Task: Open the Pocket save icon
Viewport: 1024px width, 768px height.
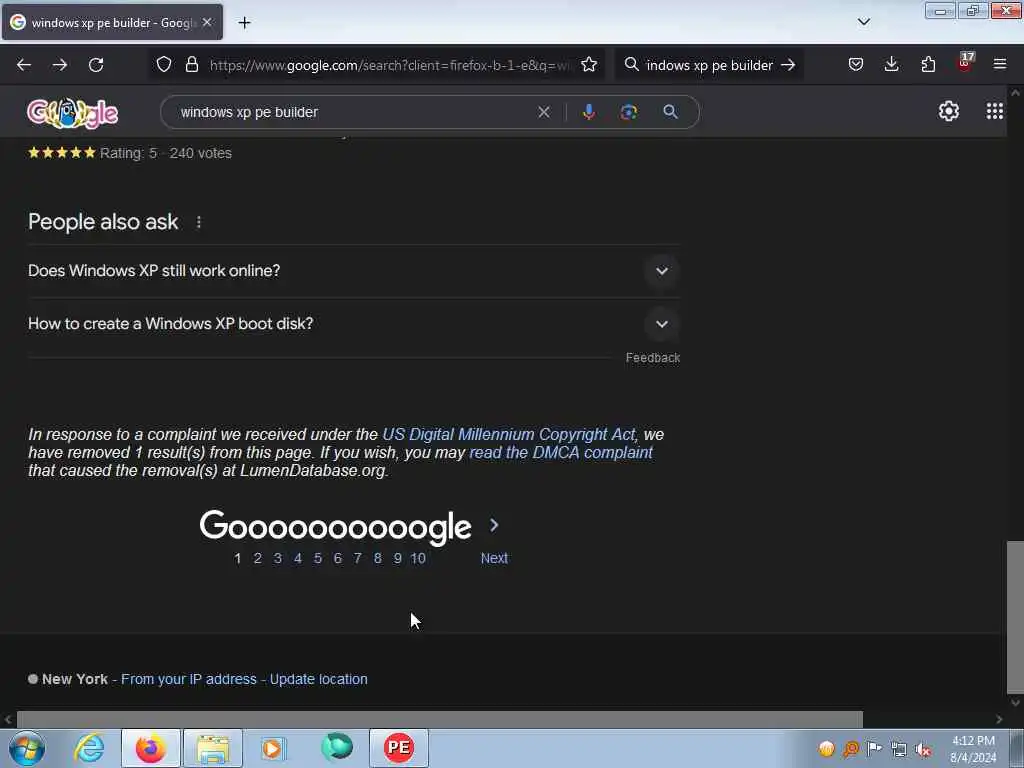Action: tap(856, 65)
